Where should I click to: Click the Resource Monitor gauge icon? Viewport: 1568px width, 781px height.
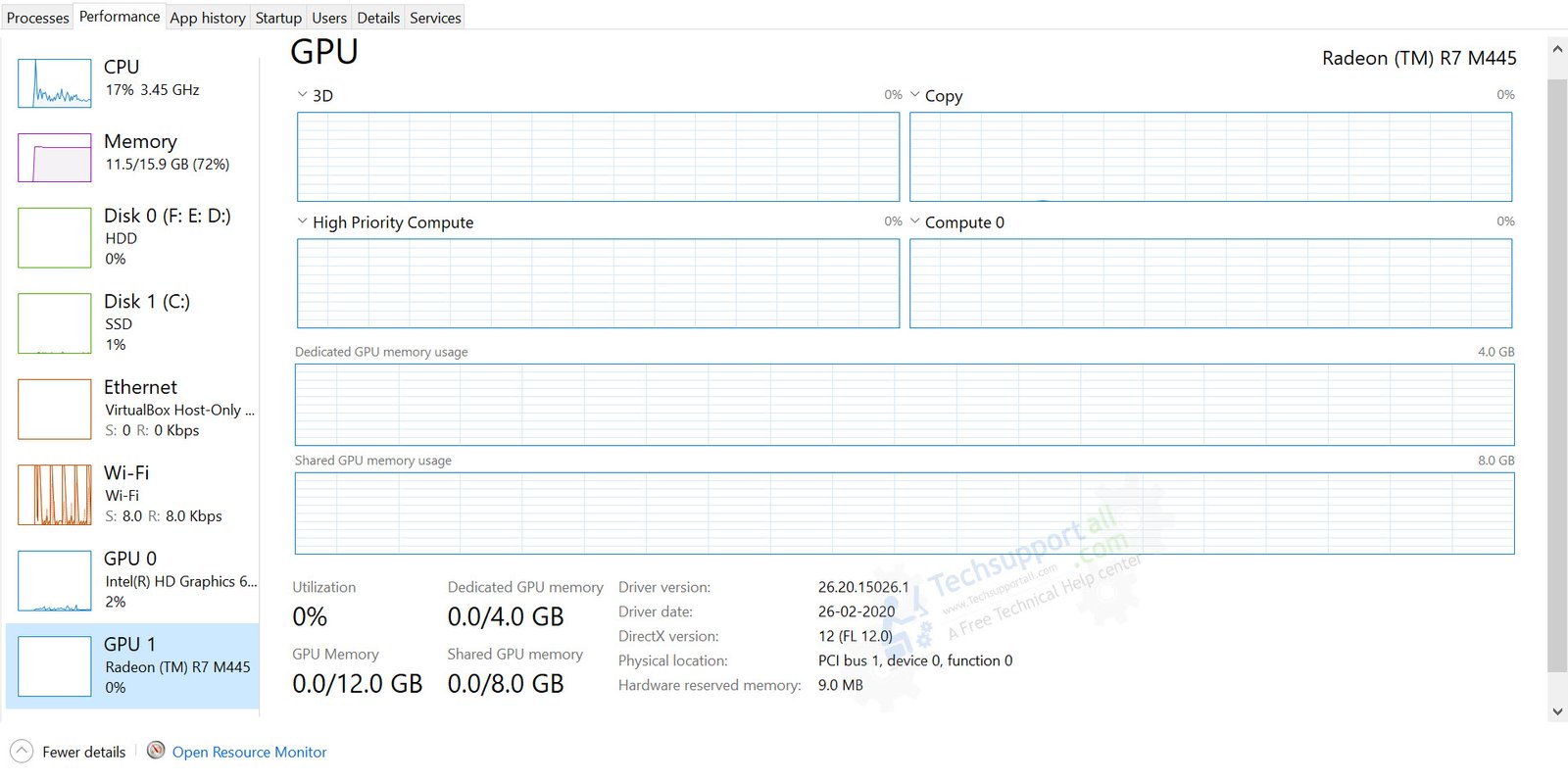click(x=156, y=751)
